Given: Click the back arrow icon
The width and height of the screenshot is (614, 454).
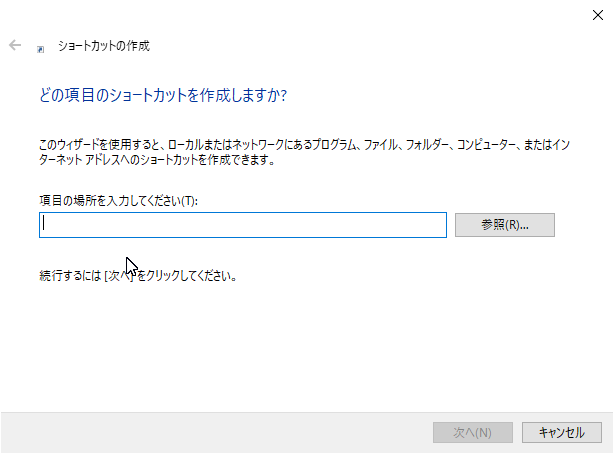Looking at the screenshot, I should point(15,45).
